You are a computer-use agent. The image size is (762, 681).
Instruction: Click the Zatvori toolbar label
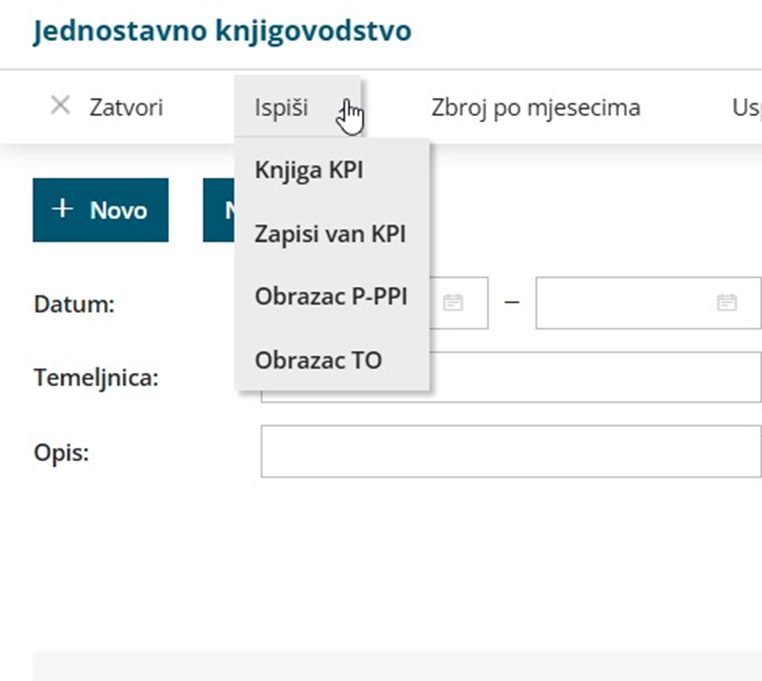pos(126,107)
